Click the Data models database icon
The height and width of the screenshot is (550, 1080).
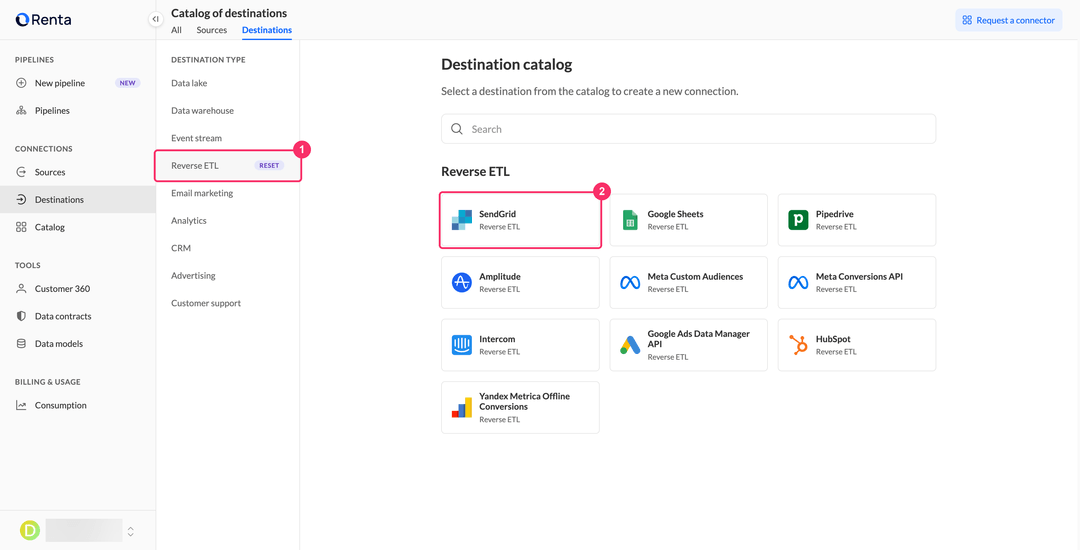(21, 343)
